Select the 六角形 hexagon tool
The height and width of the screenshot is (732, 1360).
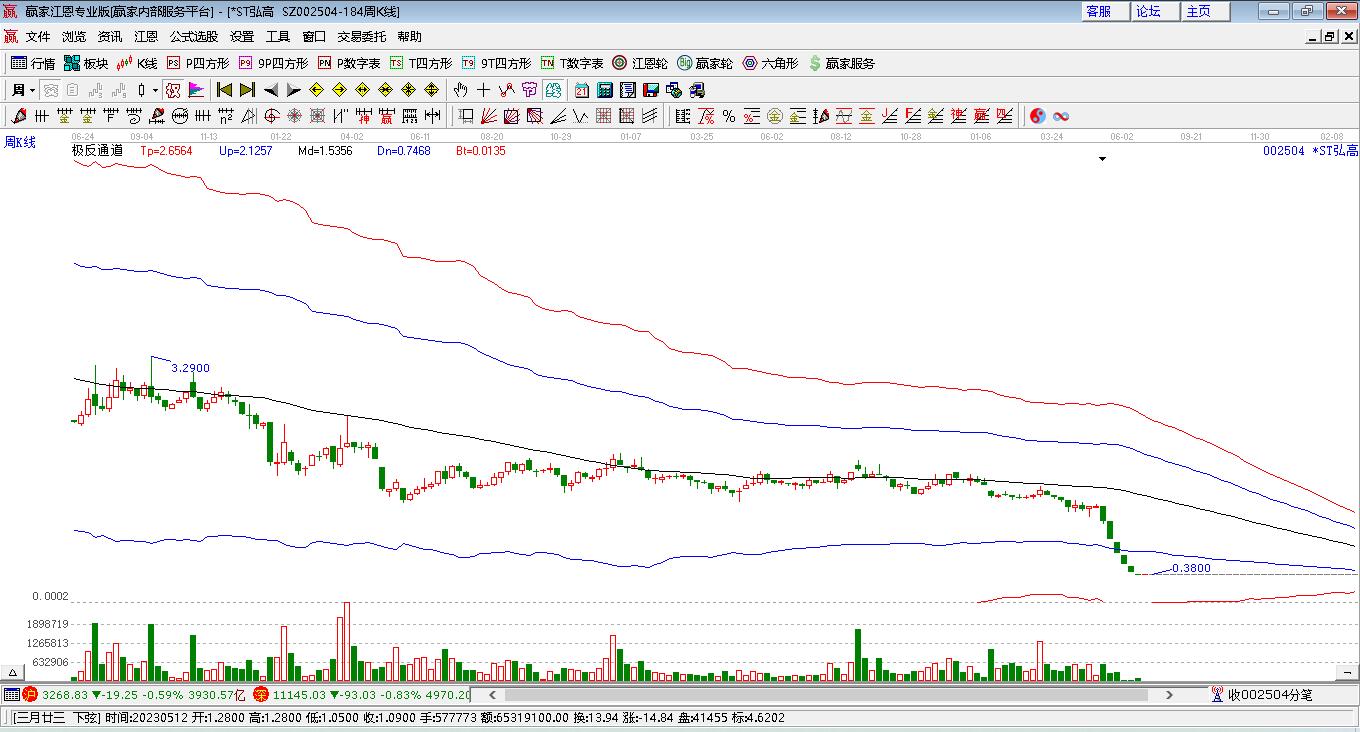tap(770, 63)
